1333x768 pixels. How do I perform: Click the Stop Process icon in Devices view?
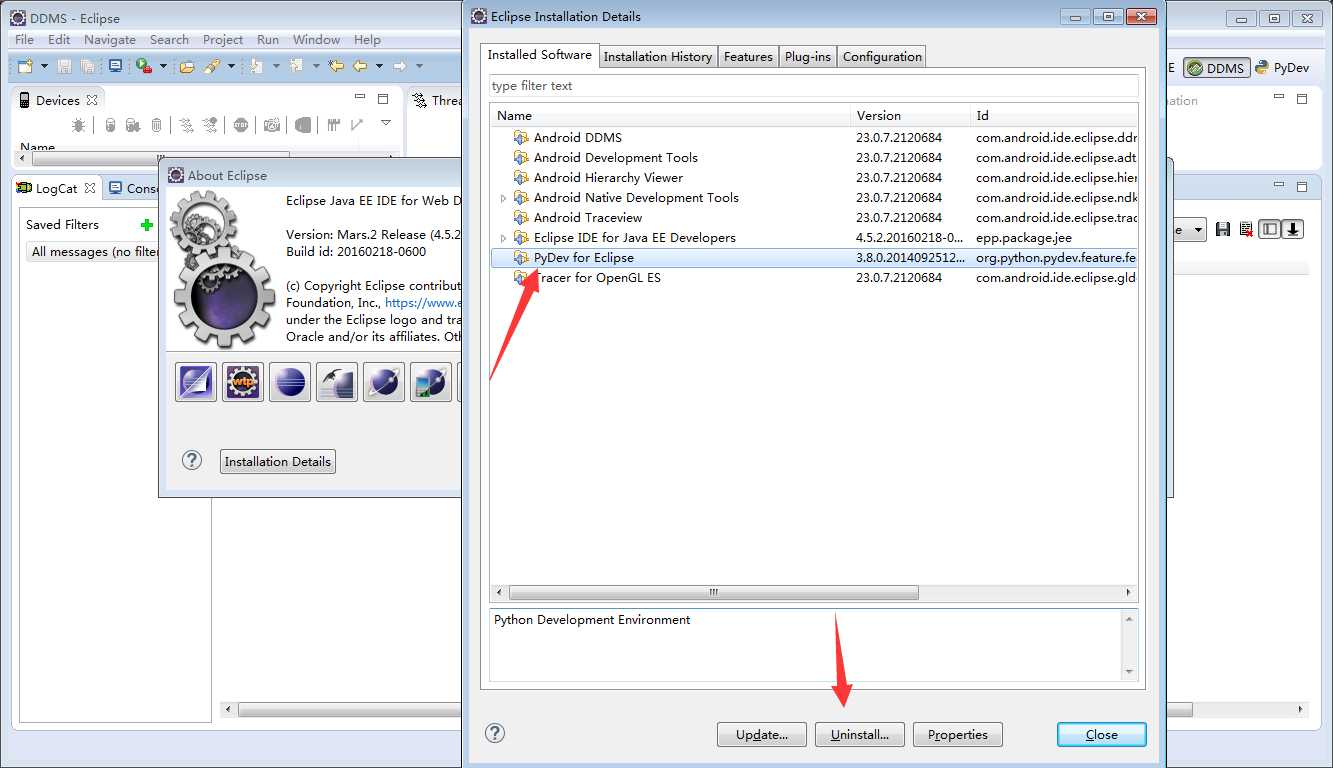[x=241, y=125]
